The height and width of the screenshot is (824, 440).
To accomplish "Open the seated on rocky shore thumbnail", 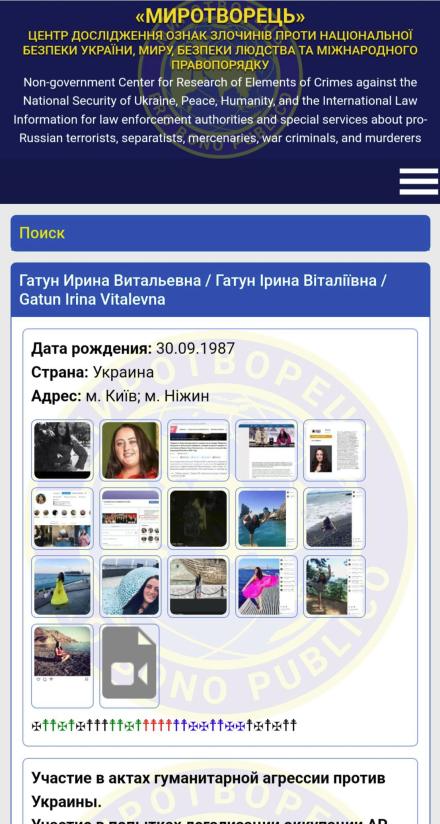I will (63, 666).
